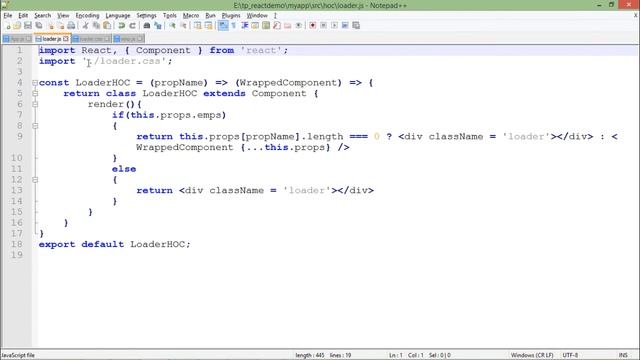
Task: Open User Defined Language toolbar icon
Action: (255, 26)
